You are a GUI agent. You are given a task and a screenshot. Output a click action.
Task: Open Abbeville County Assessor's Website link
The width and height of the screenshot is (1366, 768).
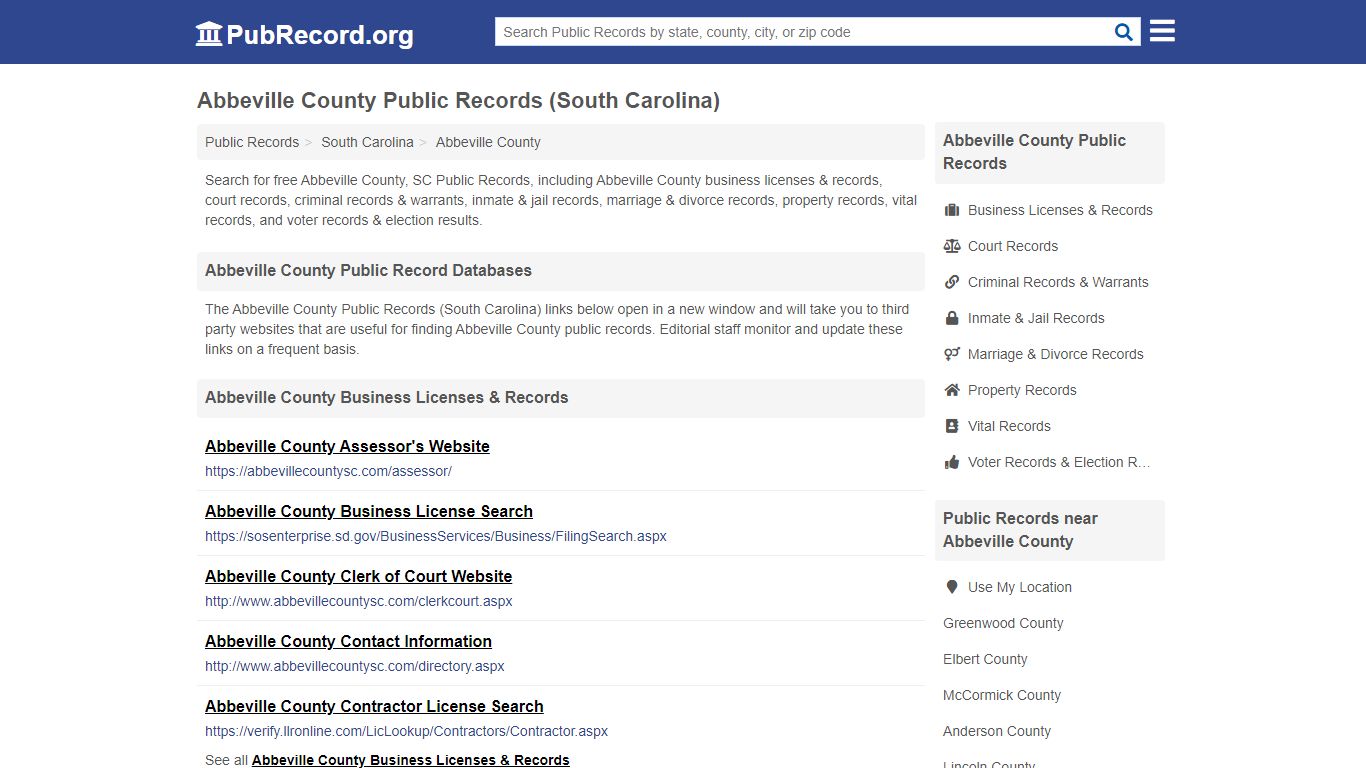pyautogui.click(x=347, y=446)
